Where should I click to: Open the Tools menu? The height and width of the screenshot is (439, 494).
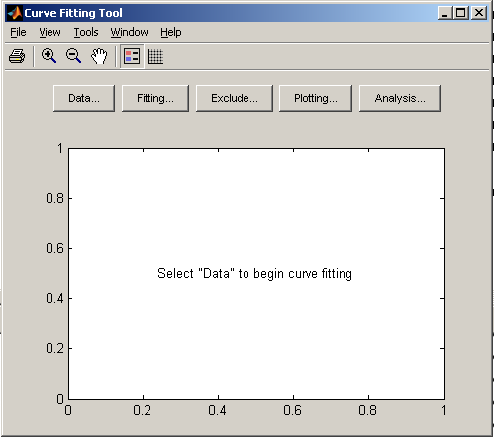coord(86,32)
